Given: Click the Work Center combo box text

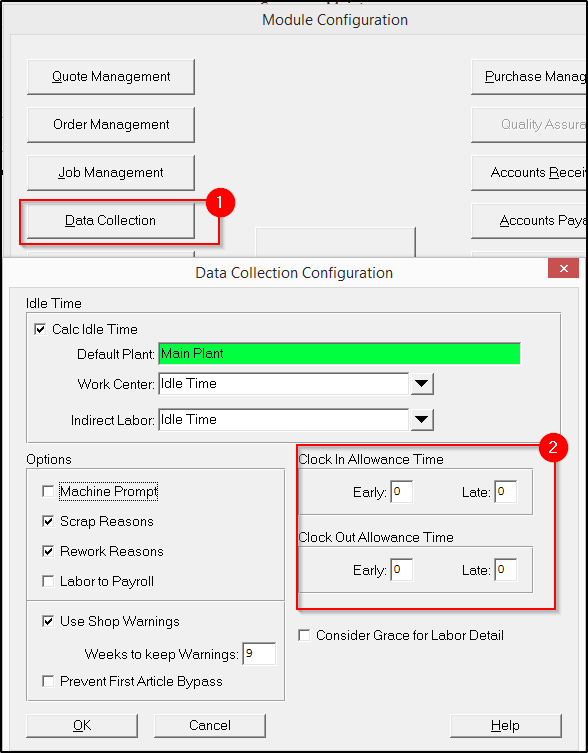Looking at the screenshot, I should 283,384.
